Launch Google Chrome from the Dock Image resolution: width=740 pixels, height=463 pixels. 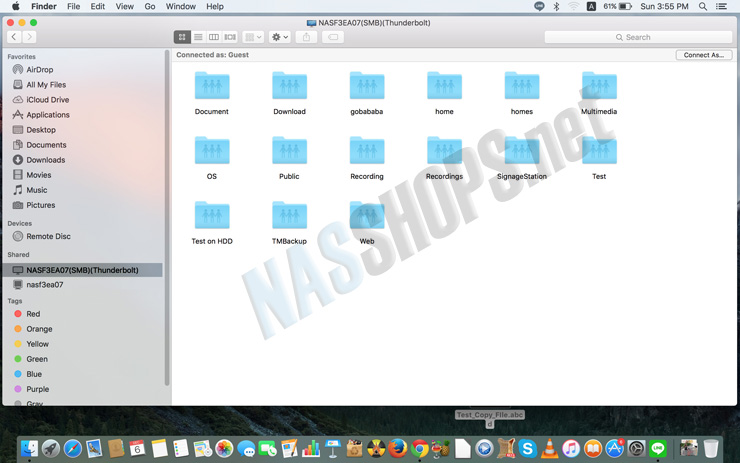(x=419, y=448)
